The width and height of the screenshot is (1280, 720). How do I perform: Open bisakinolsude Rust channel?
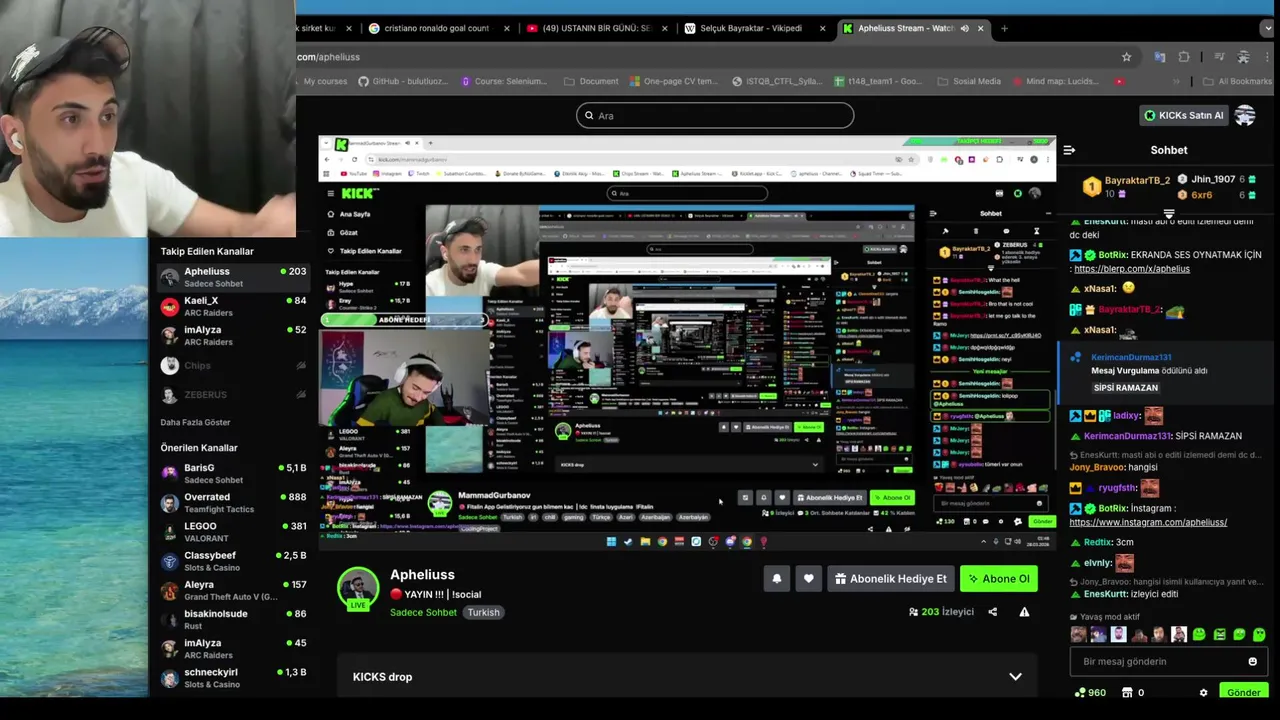233,619
